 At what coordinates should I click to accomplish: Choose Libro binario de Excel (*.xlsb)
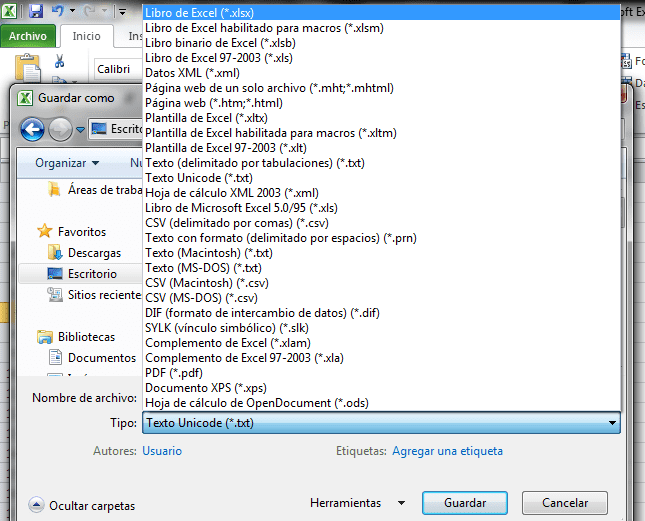(x=381, y=43)
